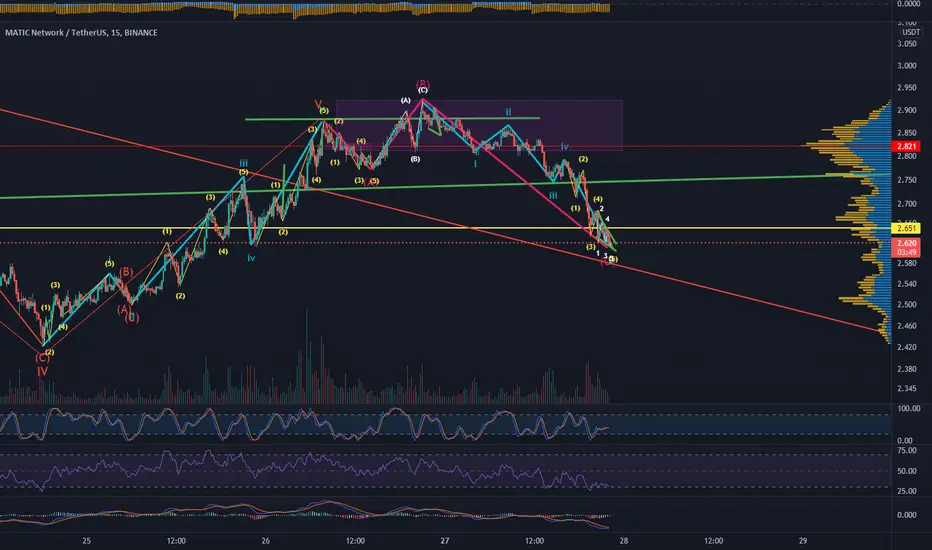The height and width of the screenshot is (550, 932).
Task: Click the 03:49 candle countdown timer
Action: 906,252
